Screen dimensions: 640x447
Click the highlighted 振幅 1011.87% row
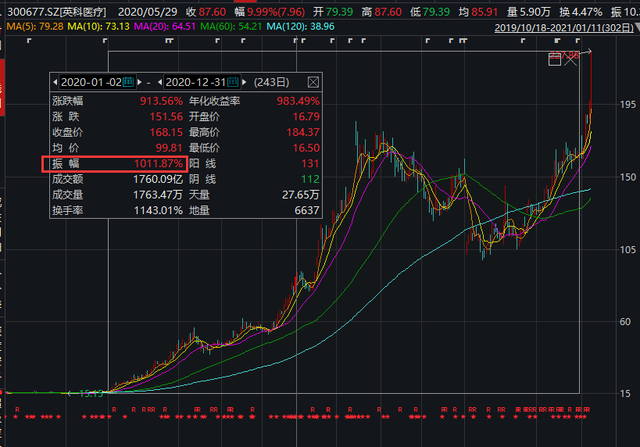point(115,164)
